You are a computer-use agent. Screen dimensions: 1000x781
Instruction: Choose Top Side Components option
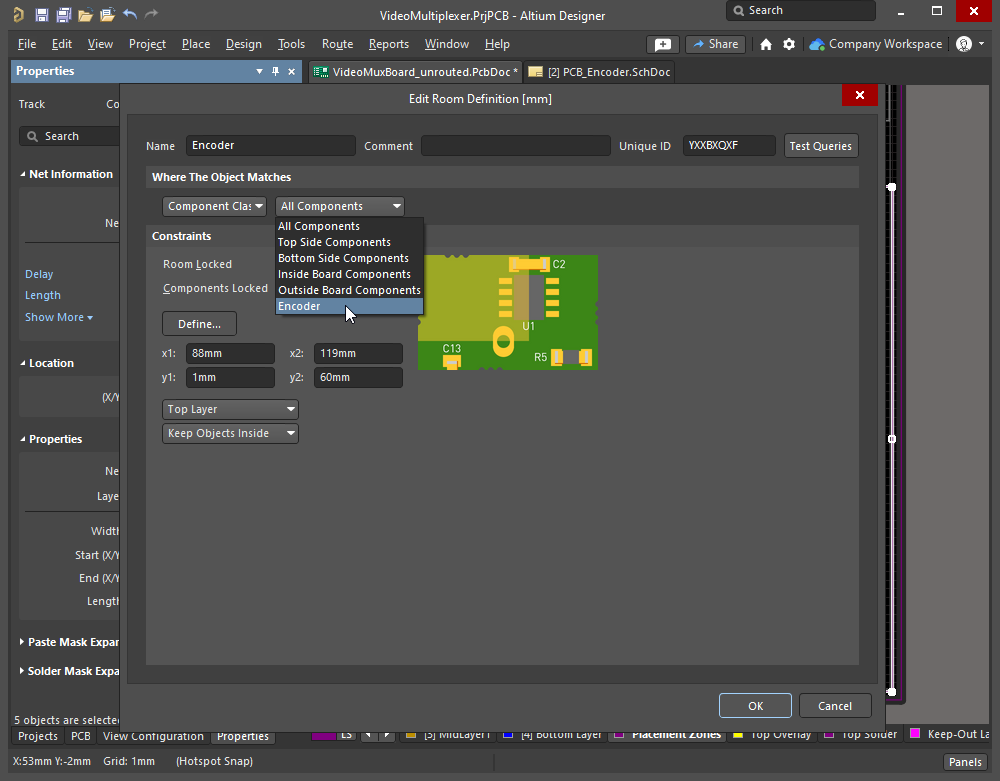[x=349, y=242]
